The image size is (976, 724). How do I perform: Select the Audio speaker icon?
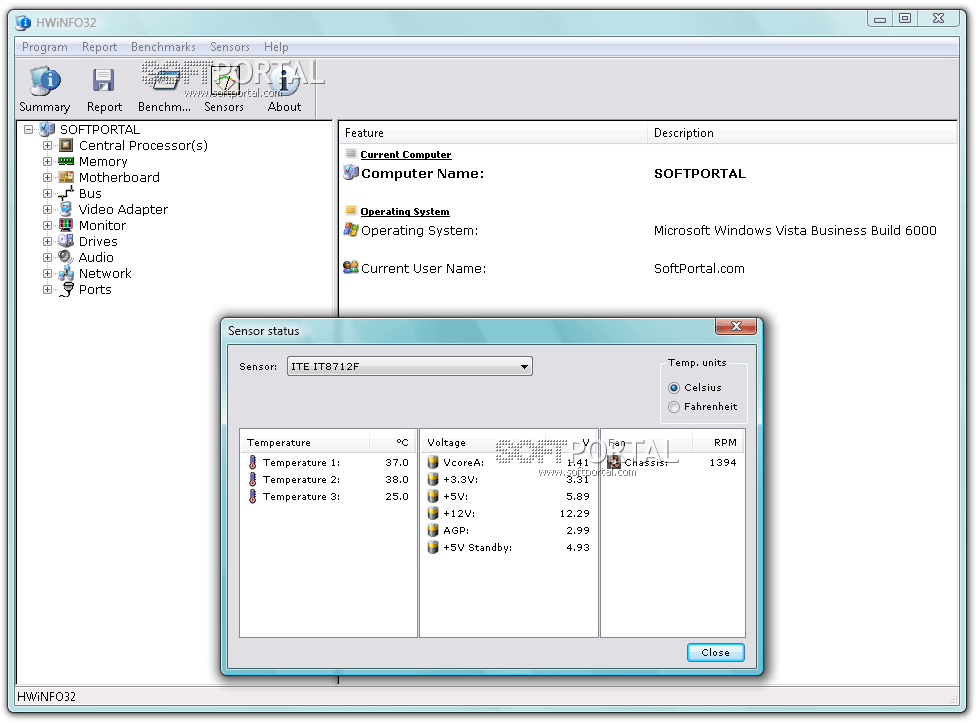(x=66, y=257)
